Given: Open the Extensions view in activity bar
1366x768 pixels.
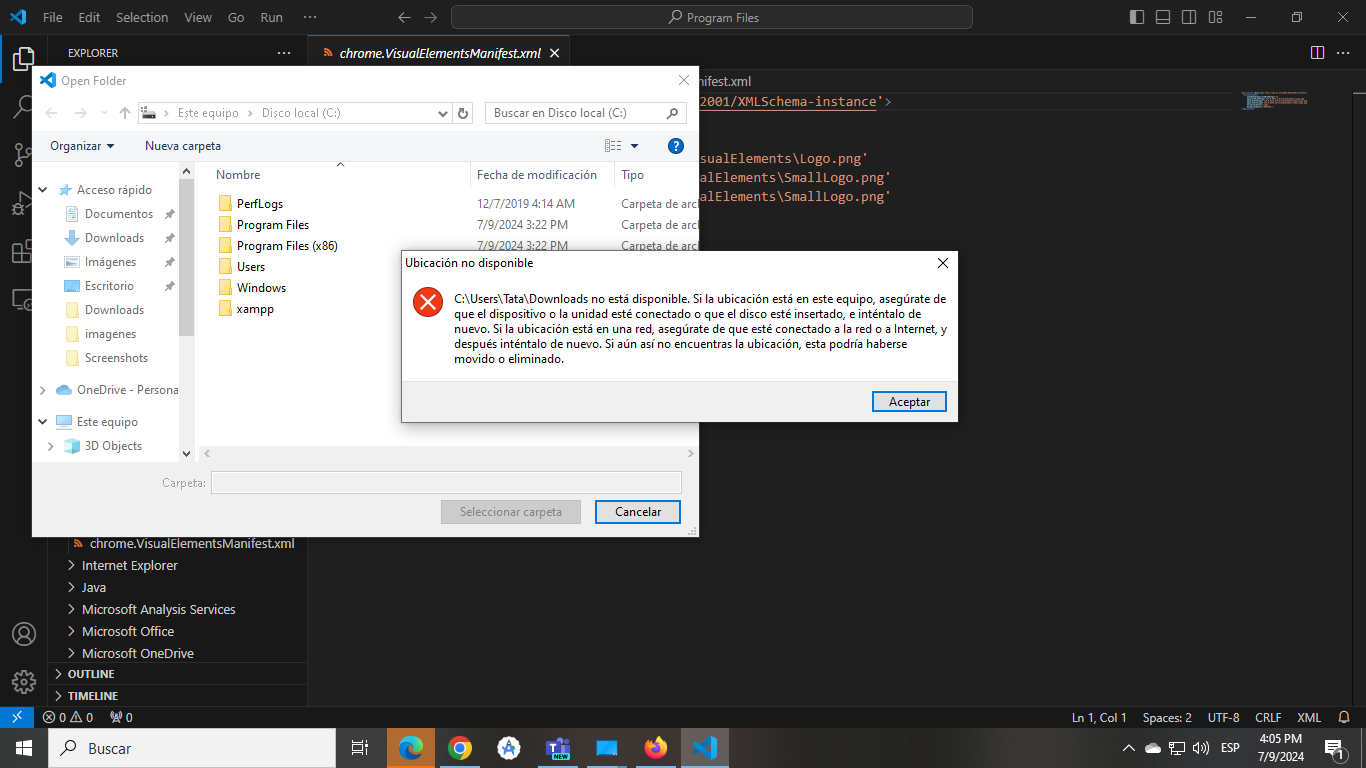Looking at the screenshot, I should [24, 252].
